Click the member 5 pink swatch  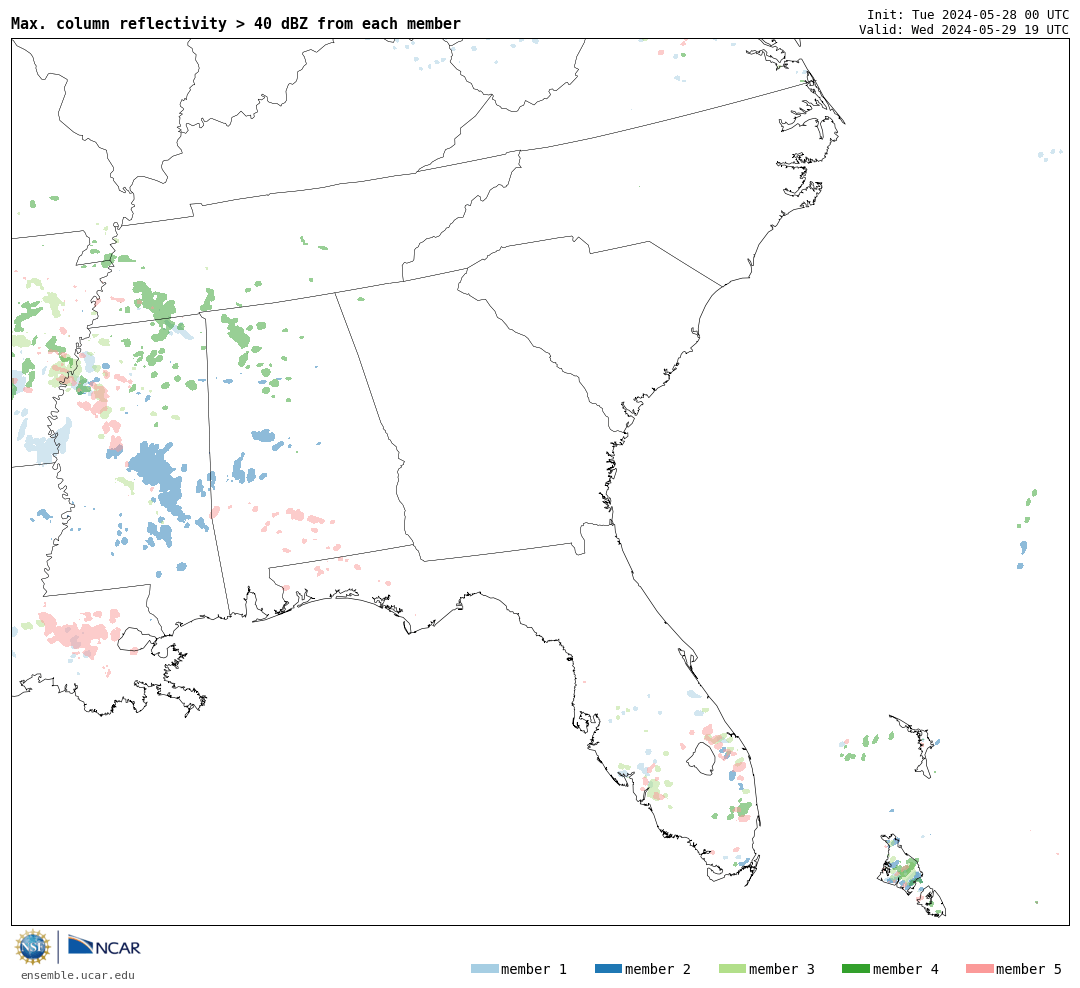979,969
